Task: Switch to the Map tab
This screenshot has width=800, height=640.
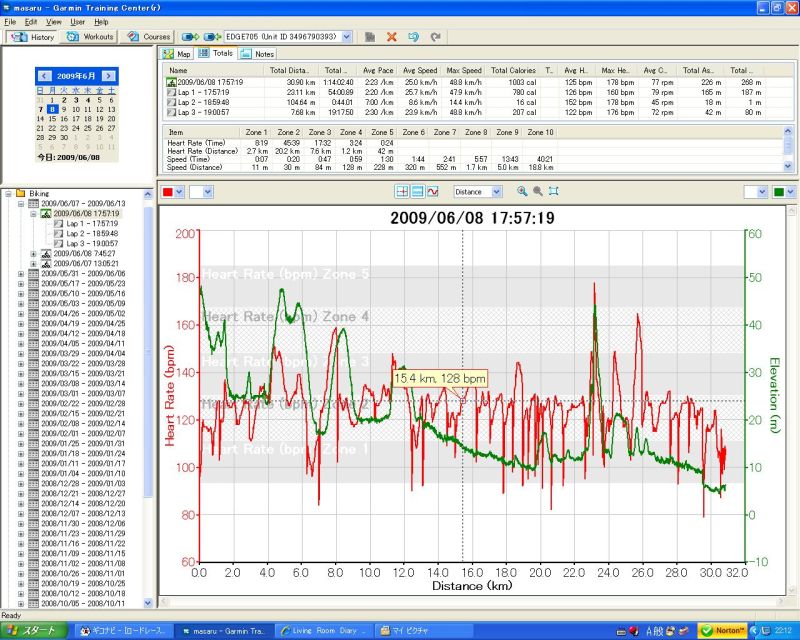Action: (x=176, y=54)
